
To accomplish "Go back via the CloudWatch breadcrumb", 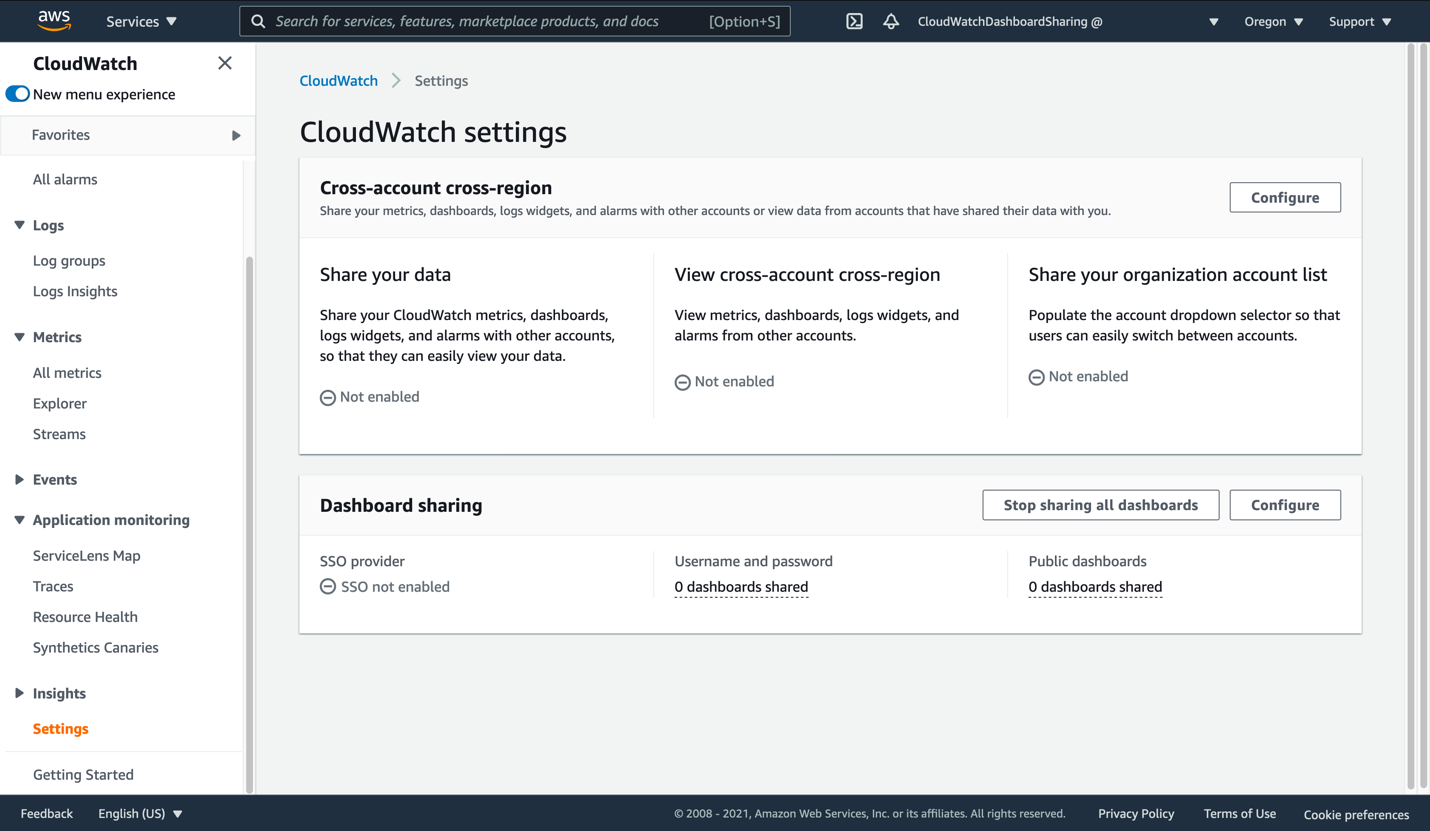I will pos(338,80).
